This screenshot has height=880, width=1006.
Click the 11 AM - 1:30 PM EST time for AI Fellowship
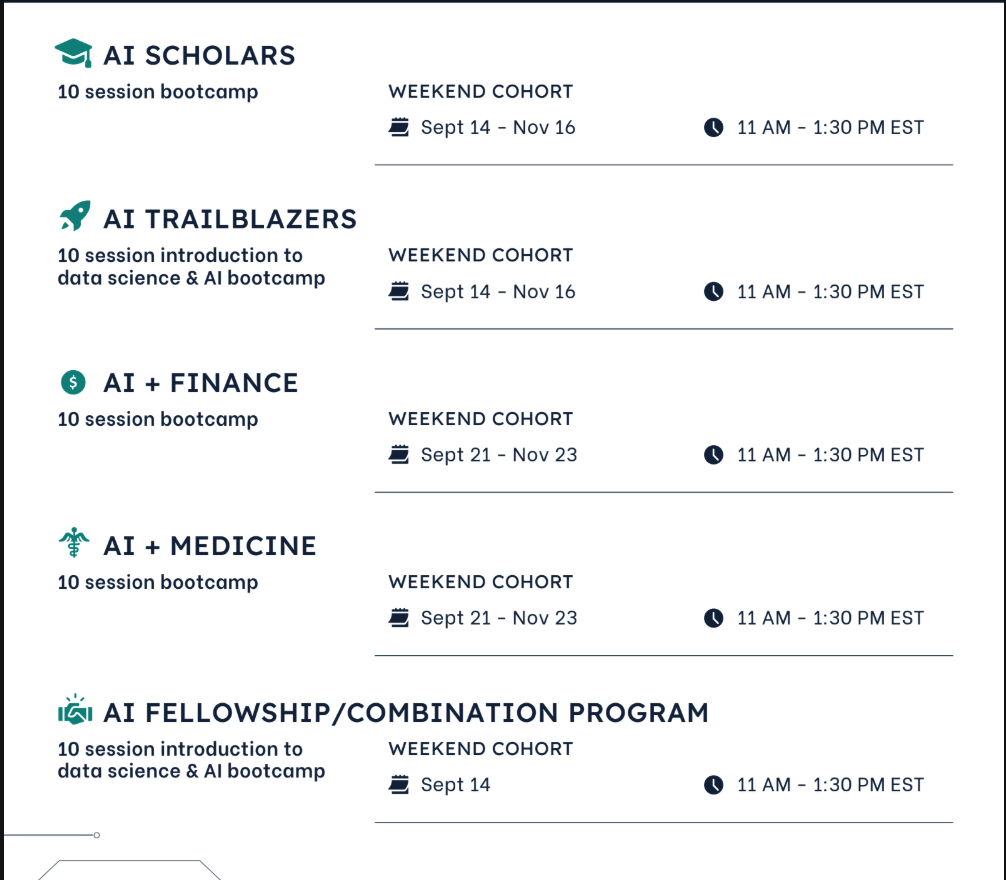830,785
